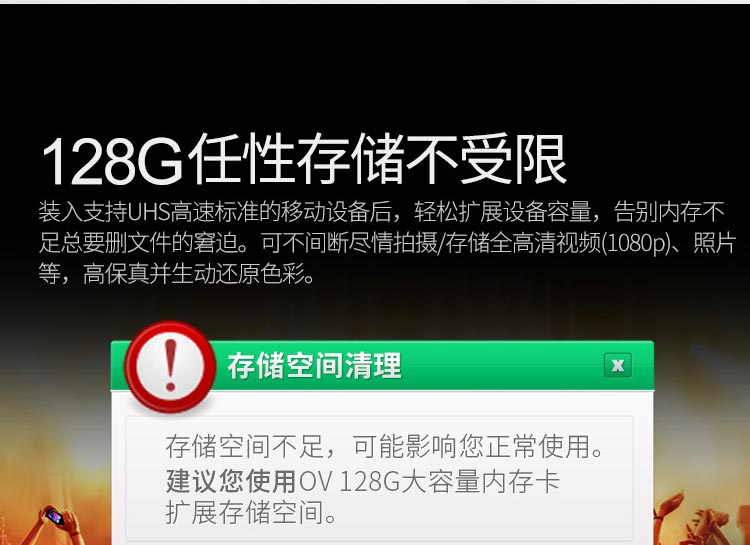Image resolution: width=750 pixels, height=545 pixels.
Task: Click the 扩展存储空间 line in dialog
Action: tap(251, 512)
